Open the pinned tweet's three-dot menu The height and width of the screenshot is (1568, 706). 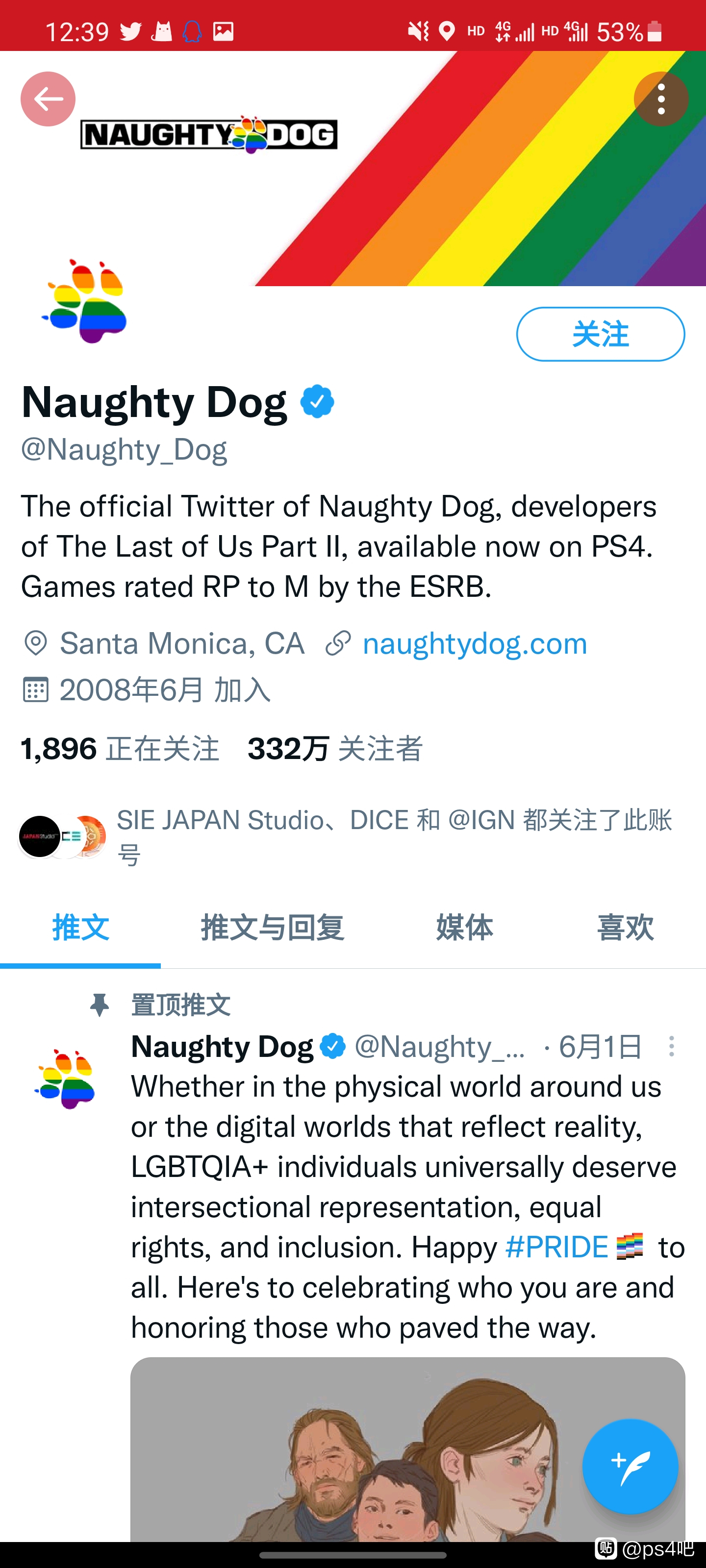(x=671, y=1046)
